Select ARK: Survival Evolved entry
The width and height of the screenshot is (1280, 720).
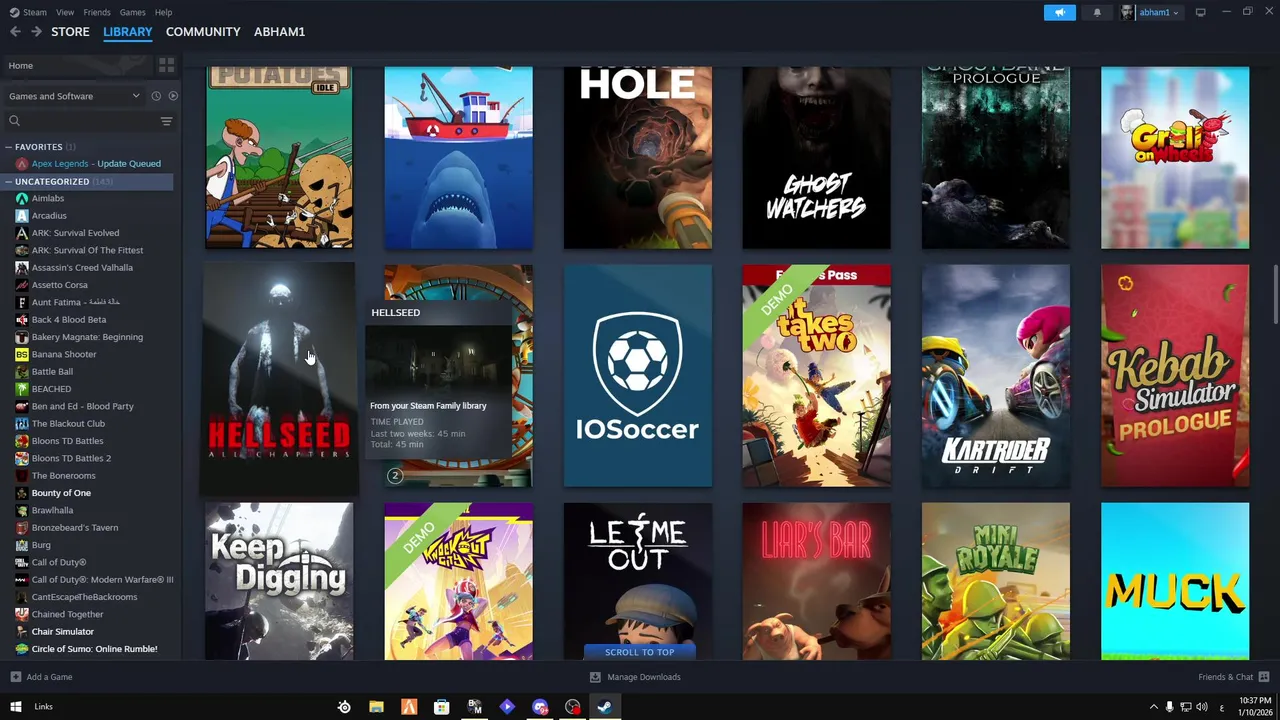coord(75,233)
